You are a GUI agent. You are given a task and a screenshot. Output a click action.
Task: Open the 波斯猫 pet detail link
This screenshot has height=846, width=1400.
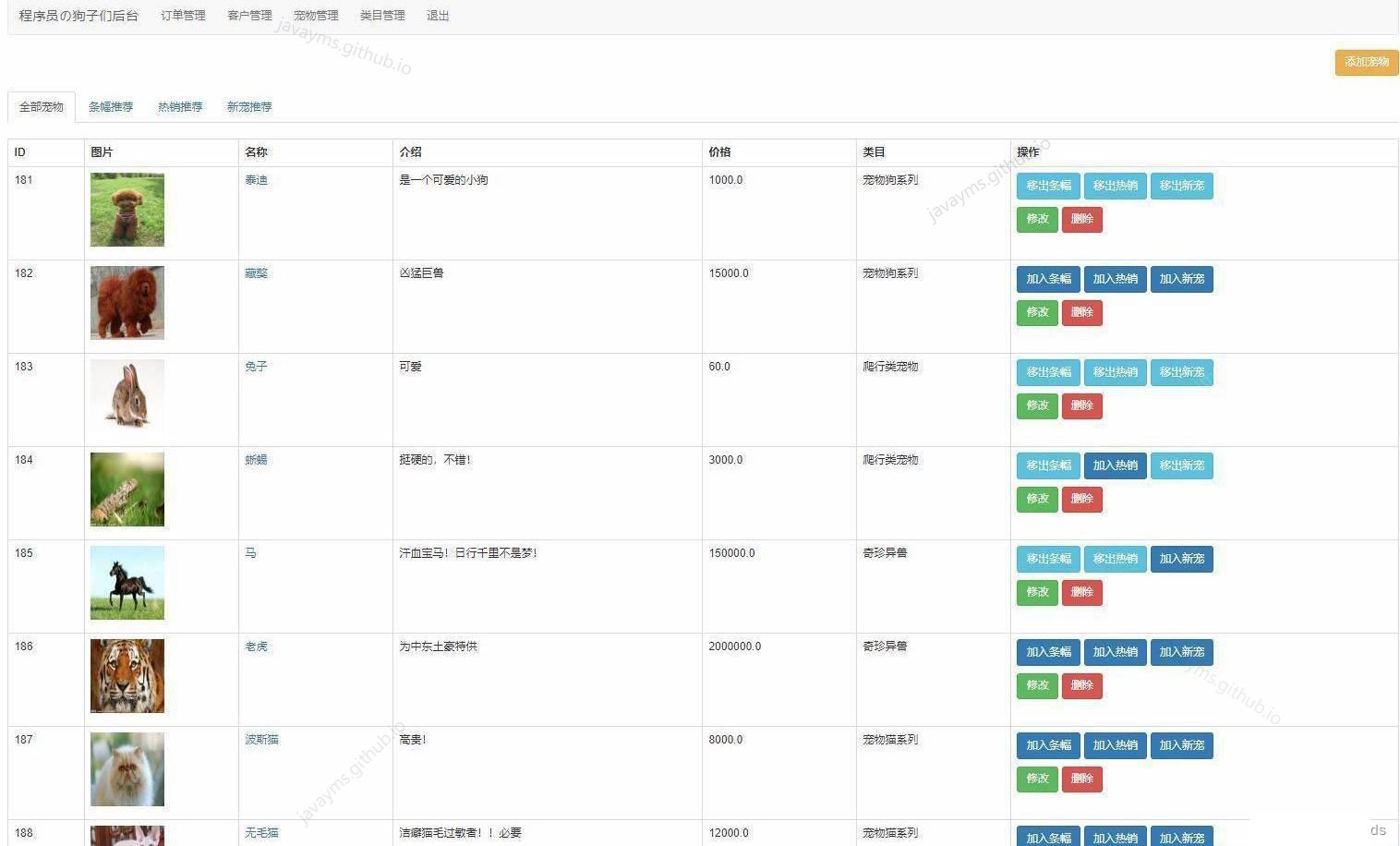click(x=260, y=739)
